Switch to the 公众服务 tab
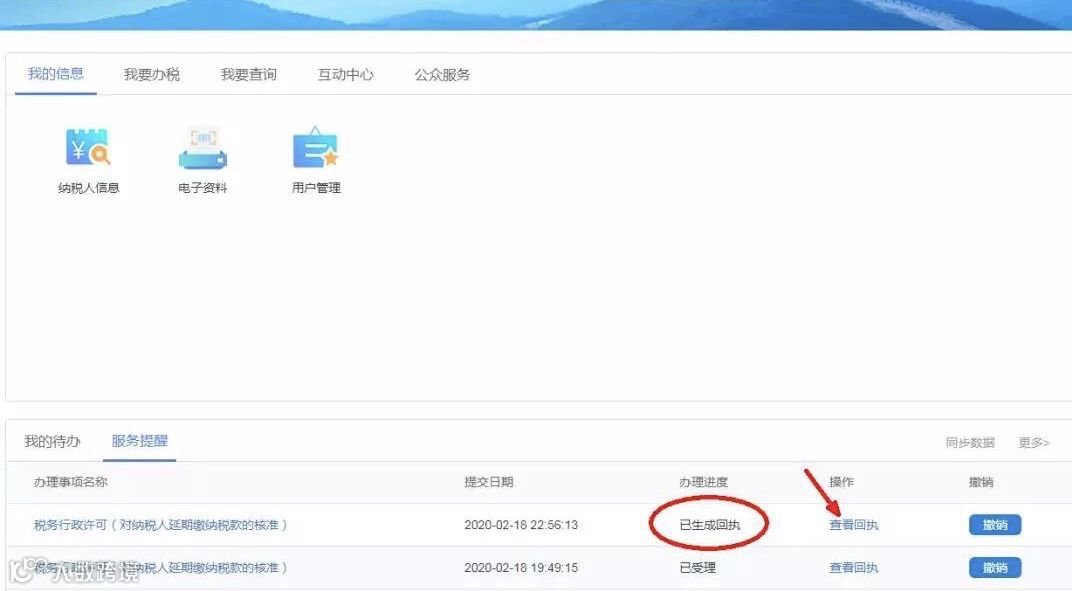The width and height of the screenshot is (1072, 591). tap(442, 75)
